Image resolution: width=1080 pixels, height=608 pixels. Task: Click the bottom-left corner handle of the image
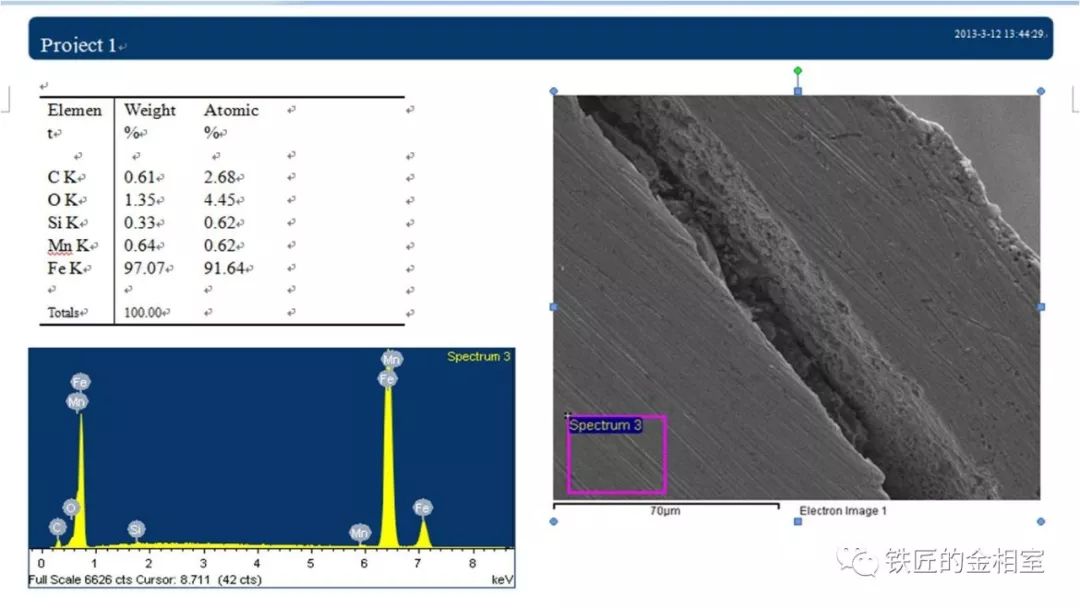click(x=554, y=521)
